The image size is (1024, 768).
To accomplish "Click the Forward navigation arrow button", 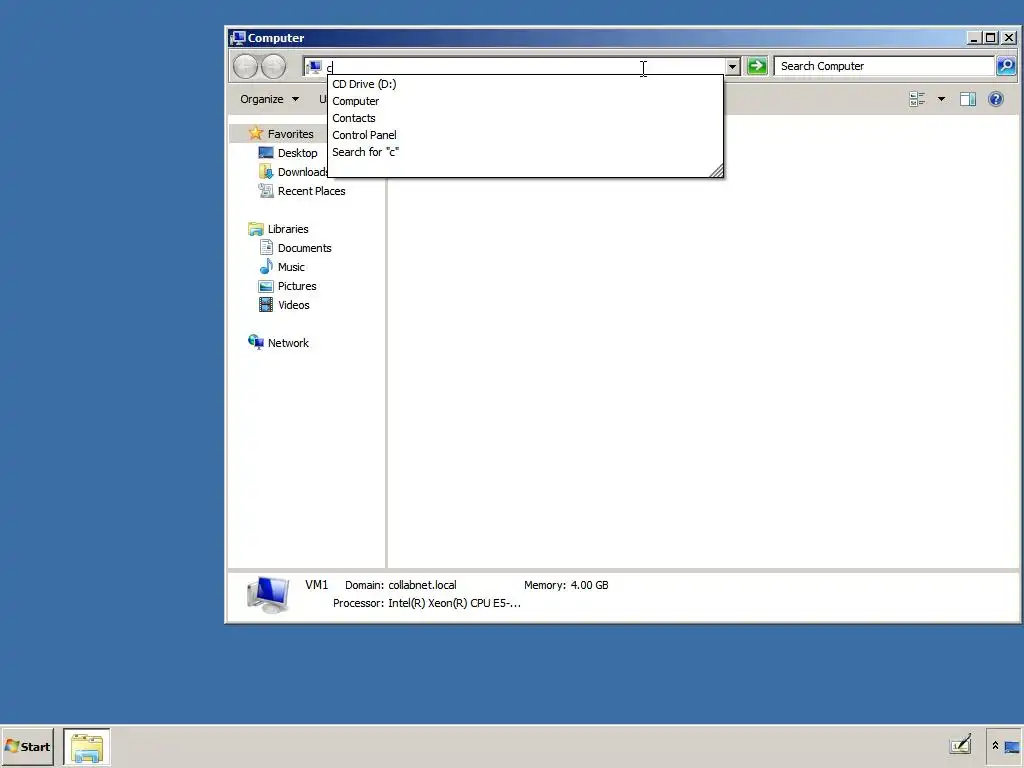I will pos(274,67).
